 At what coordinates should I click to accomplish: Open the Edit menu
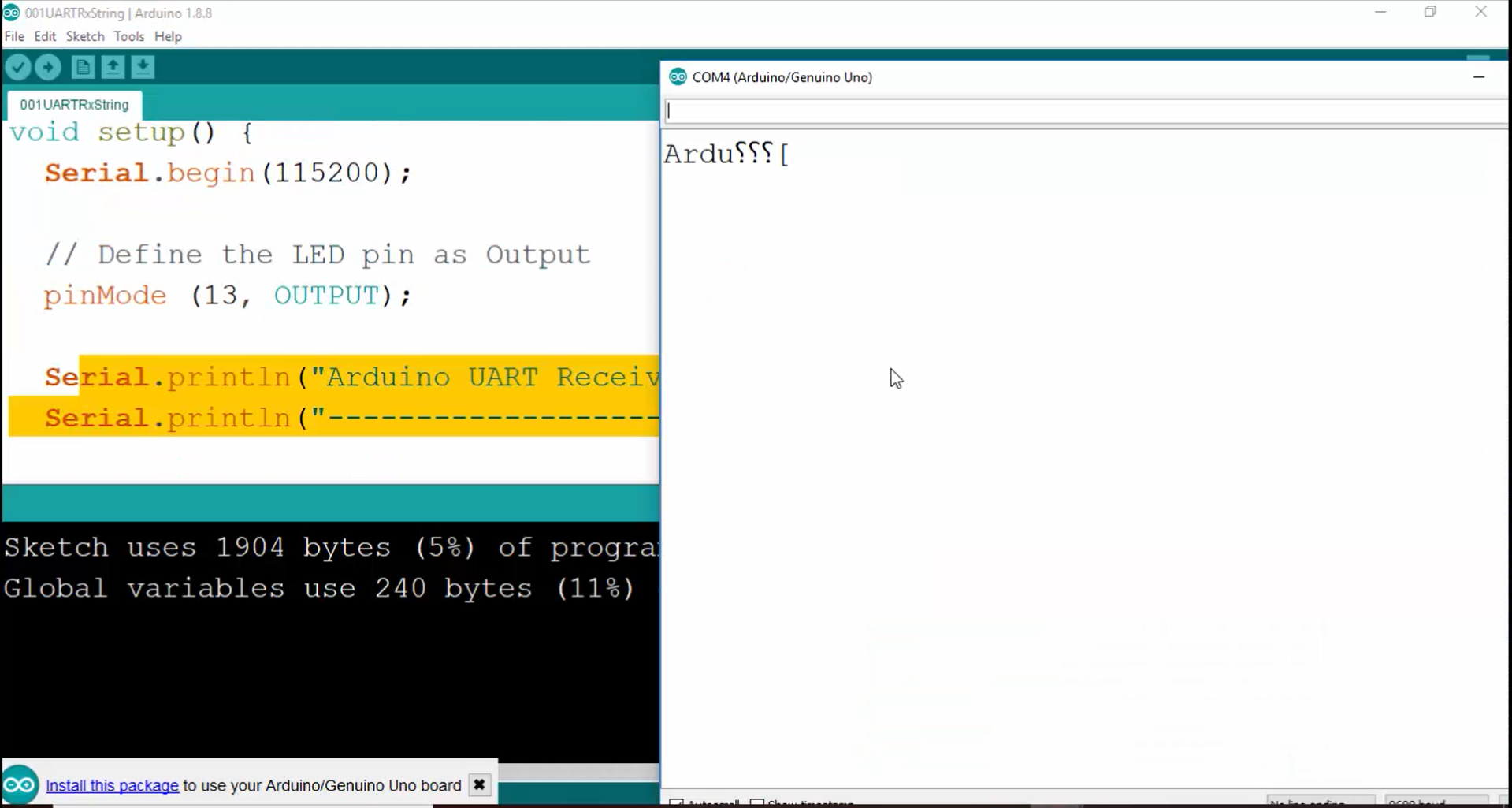point(45,36)
